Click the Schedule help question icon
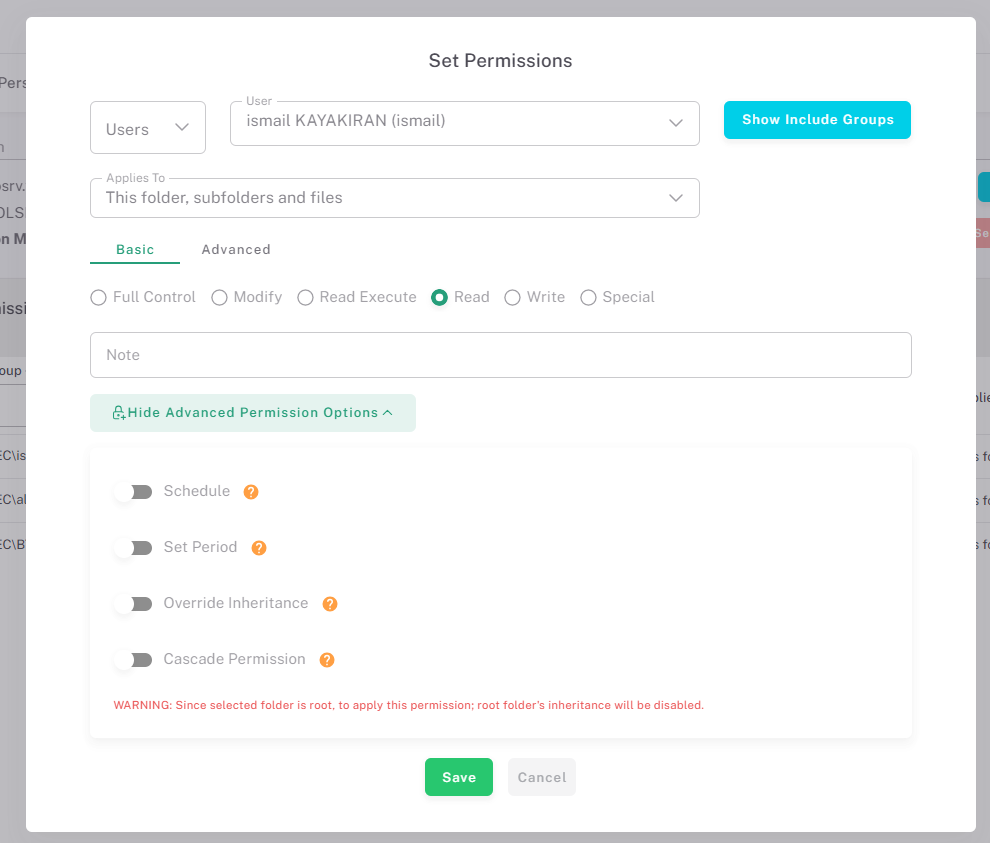Screen dimensions: 990x843 (x=251, y=492)
